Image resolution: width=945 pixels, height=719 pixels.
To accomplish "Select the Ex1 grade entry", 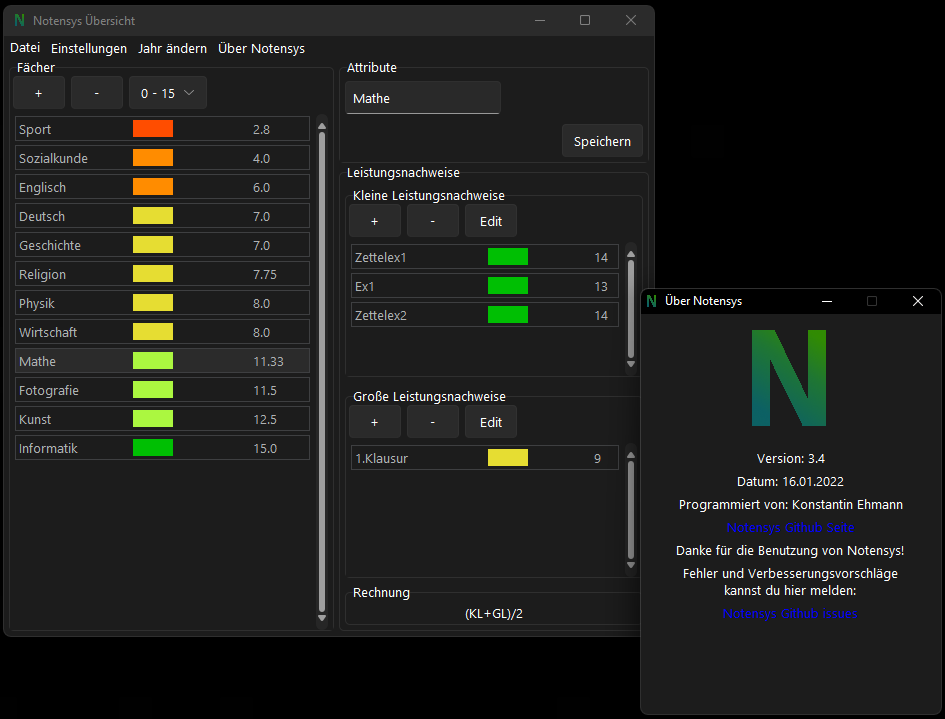I will (485, 286).
